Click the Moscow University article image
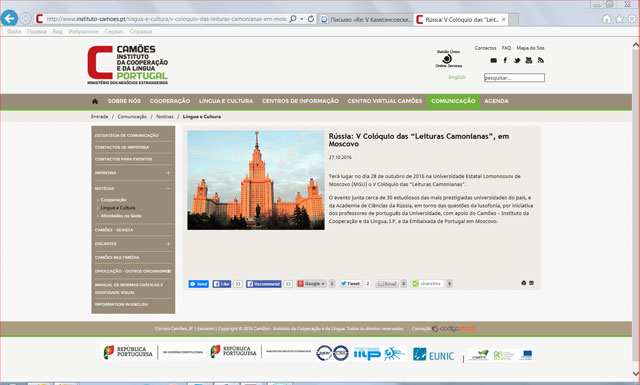640x385 pixels. [x=256, y=180]
